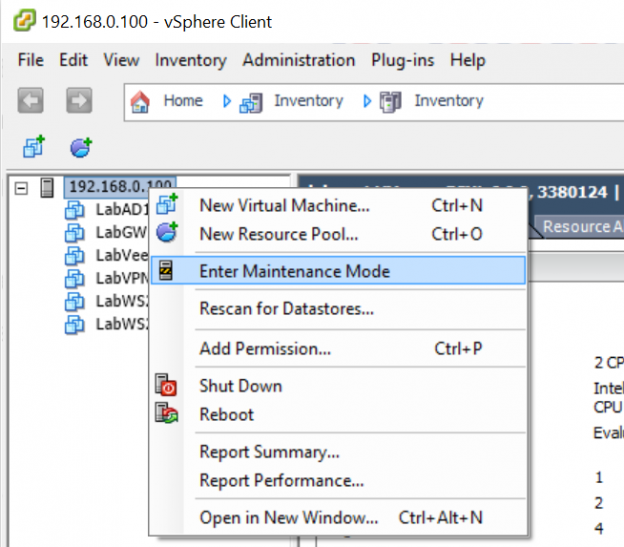
Task: Select Report Performance... menu entry
Action: click(339, 481)
